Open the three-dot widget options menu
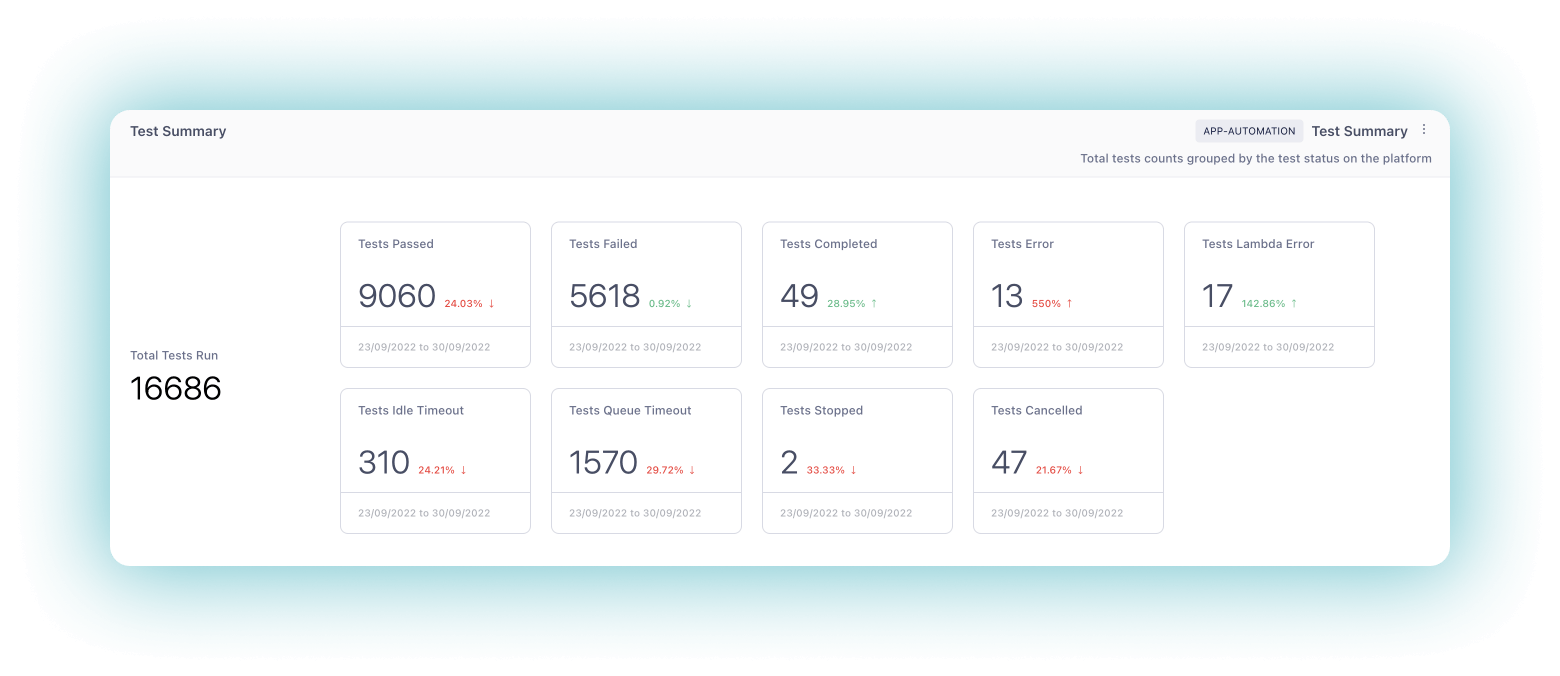Viewport: 1560px width, 676px height. point(1424,130)
